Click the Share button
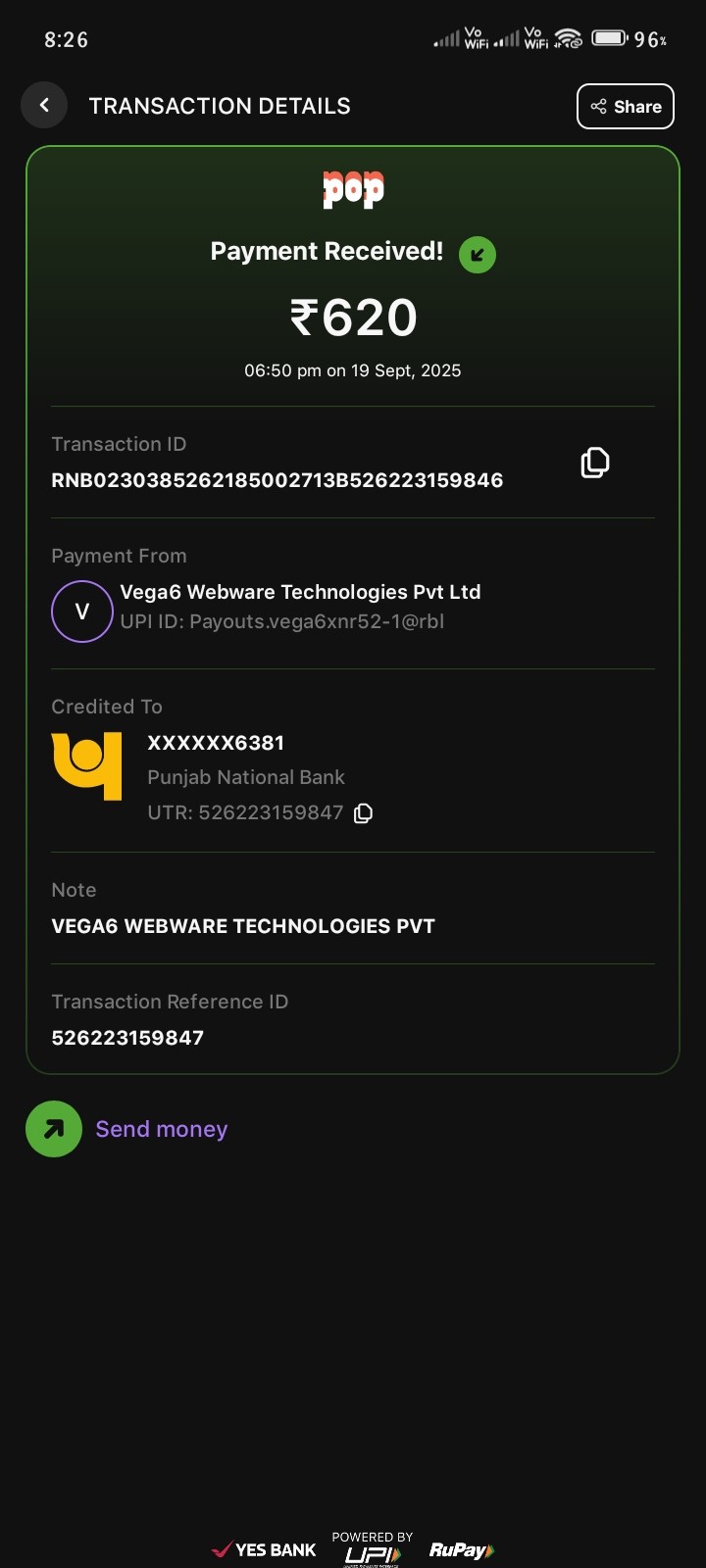The image size is (706, 1568). (626, 107)
